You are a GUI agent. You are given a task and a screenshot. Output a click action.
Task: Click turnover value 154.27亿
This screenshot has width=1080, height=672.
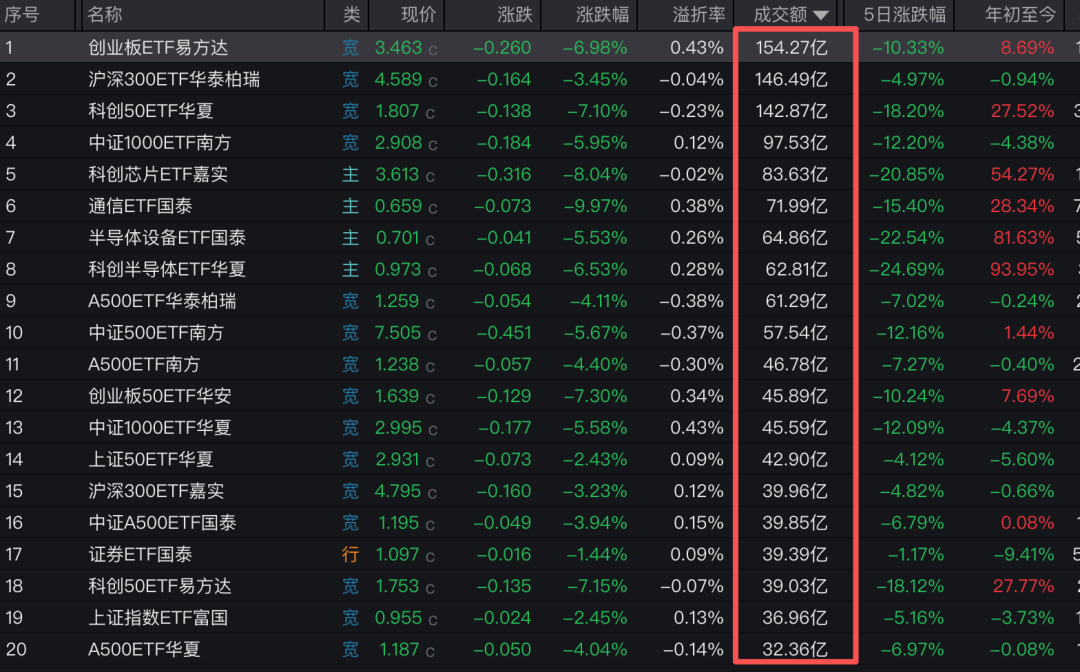click(791, 48)
